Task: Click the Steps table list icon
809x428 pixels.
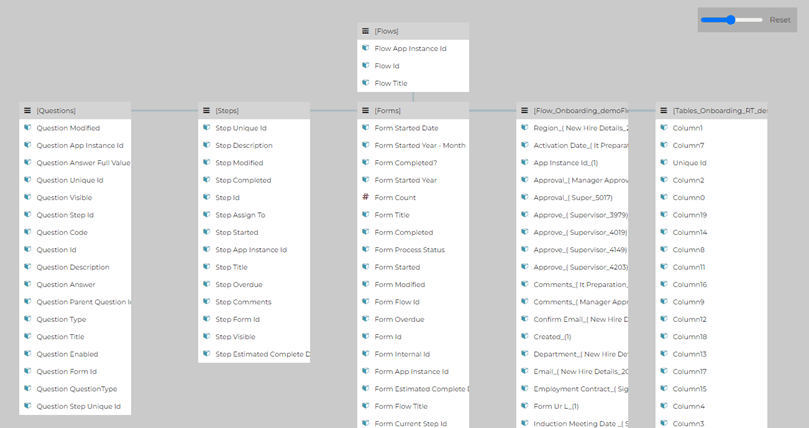Action: [x=206, y=110]
